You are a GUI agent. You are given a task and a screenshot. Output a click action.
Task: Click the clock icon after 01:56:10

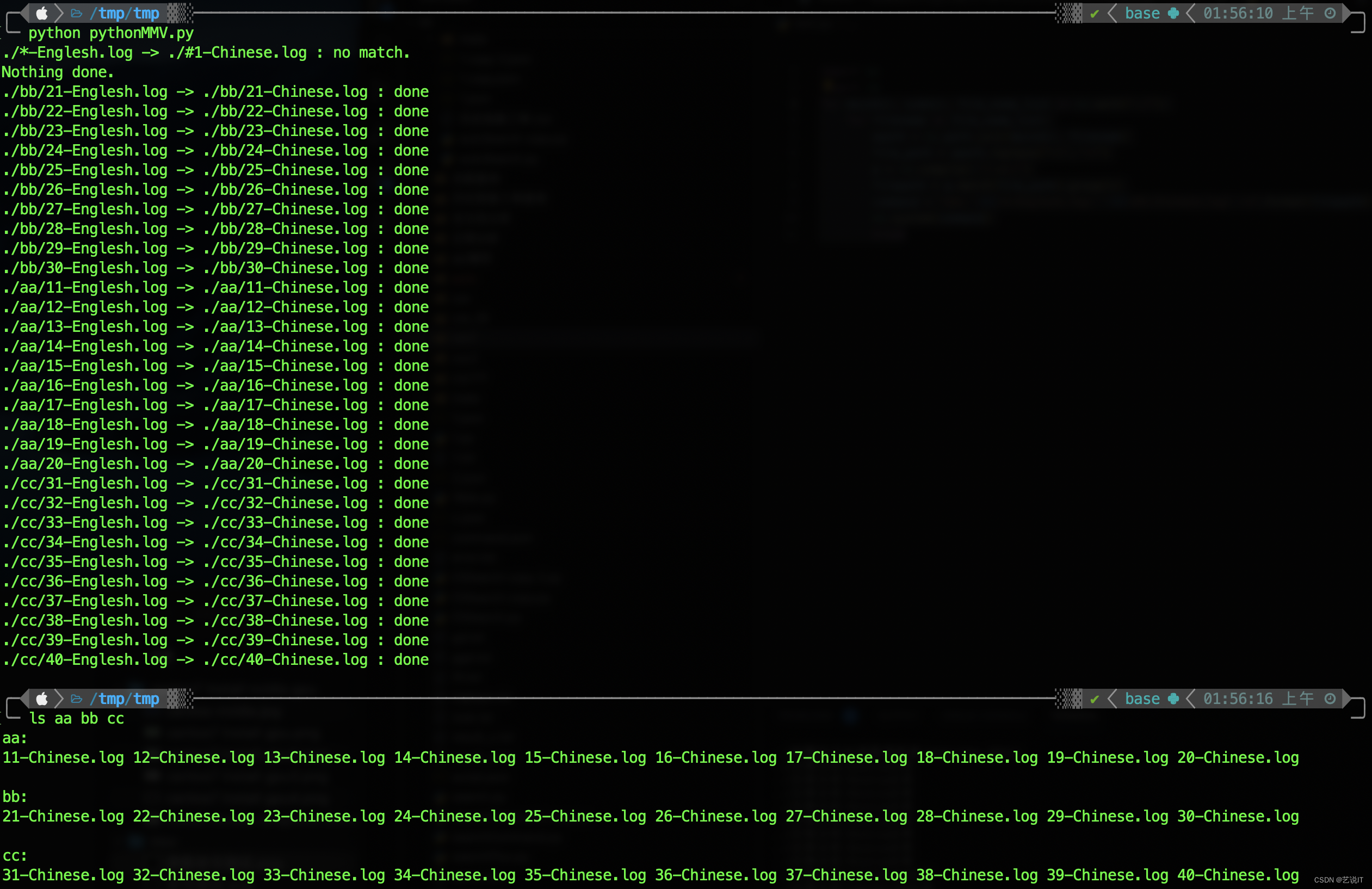(1330, 13)
